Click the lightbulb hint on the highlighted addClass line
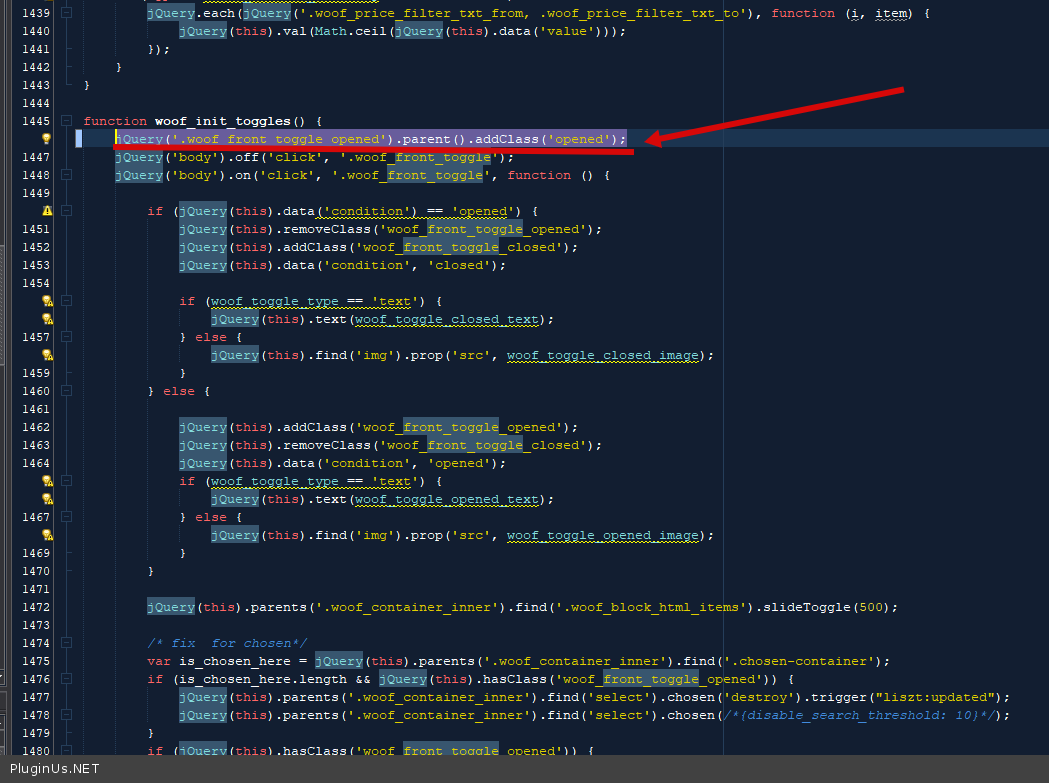This screenshot has width=1049, height=783. (46, 139)
